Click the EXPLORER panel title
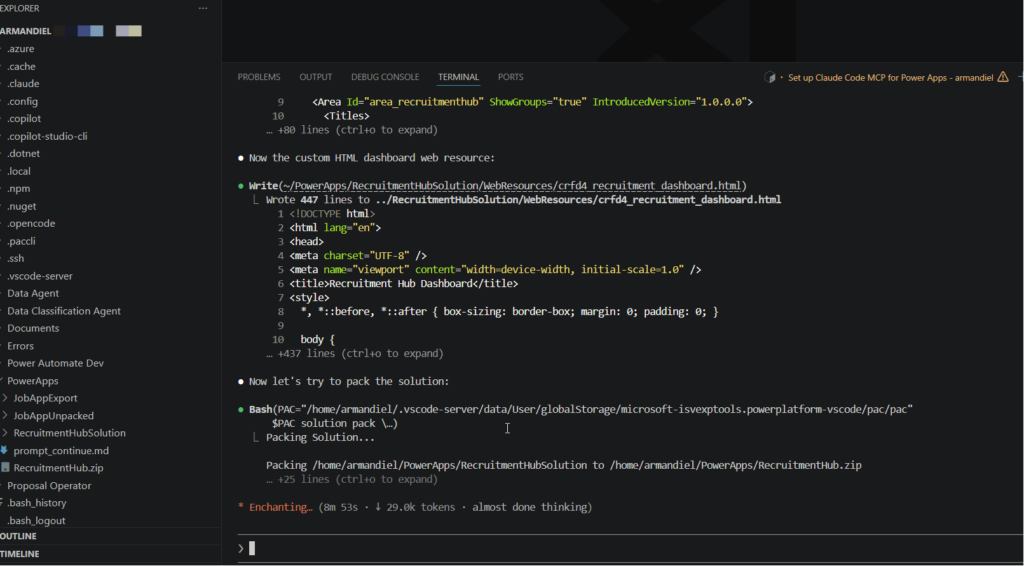 tap(20, 8)
